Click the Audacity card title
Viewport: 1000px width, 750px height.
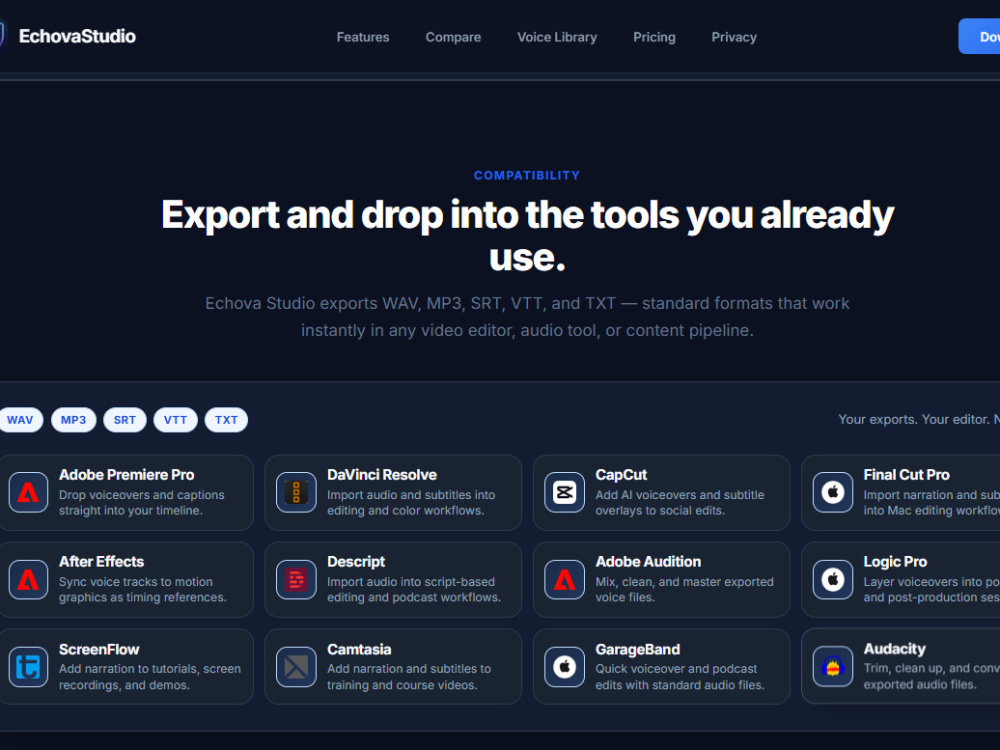point(894,649)
